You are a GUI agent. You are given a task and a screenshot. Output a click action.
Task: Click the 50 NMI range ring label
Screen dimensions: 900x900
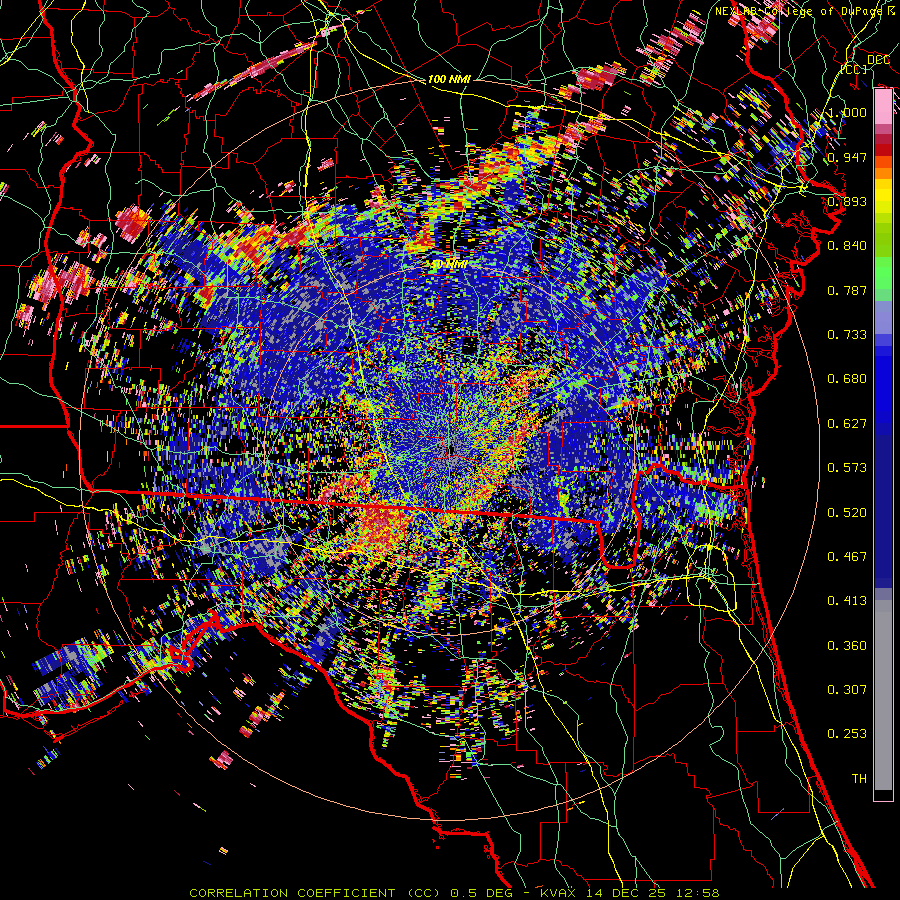(x=449, y=265)
